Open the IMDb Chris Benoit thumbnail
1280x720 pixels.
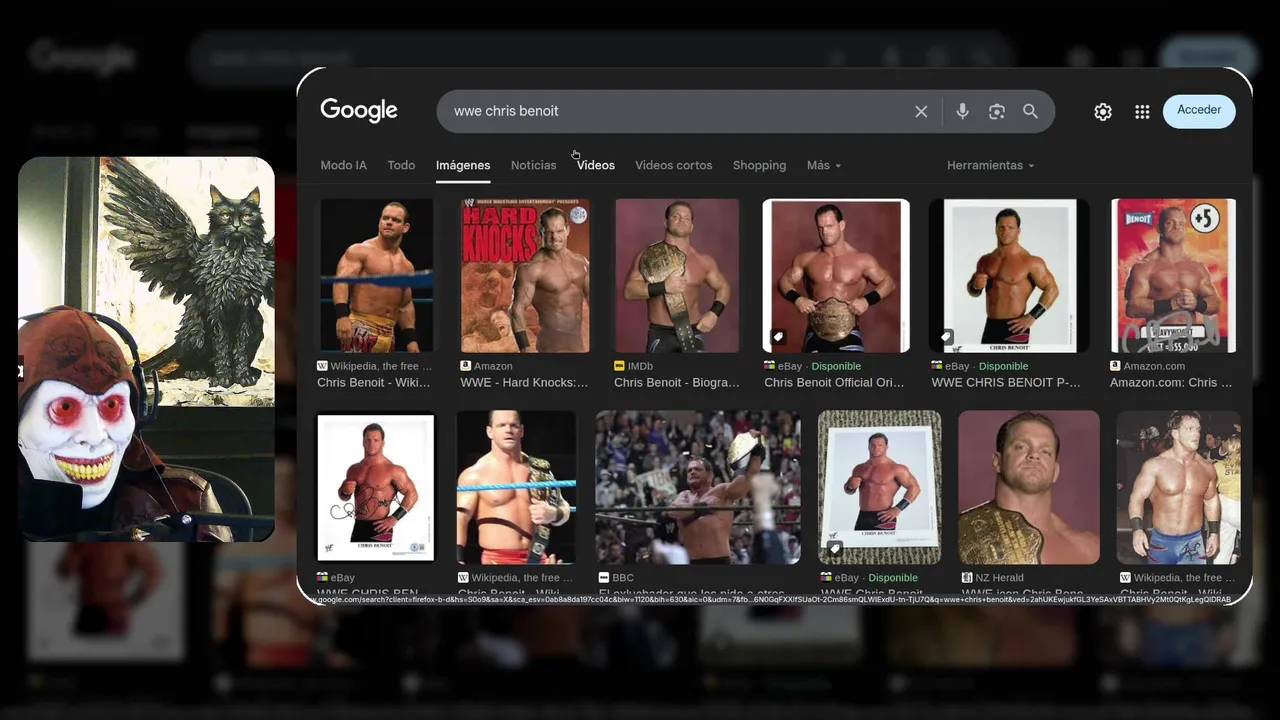pos(677,275)
